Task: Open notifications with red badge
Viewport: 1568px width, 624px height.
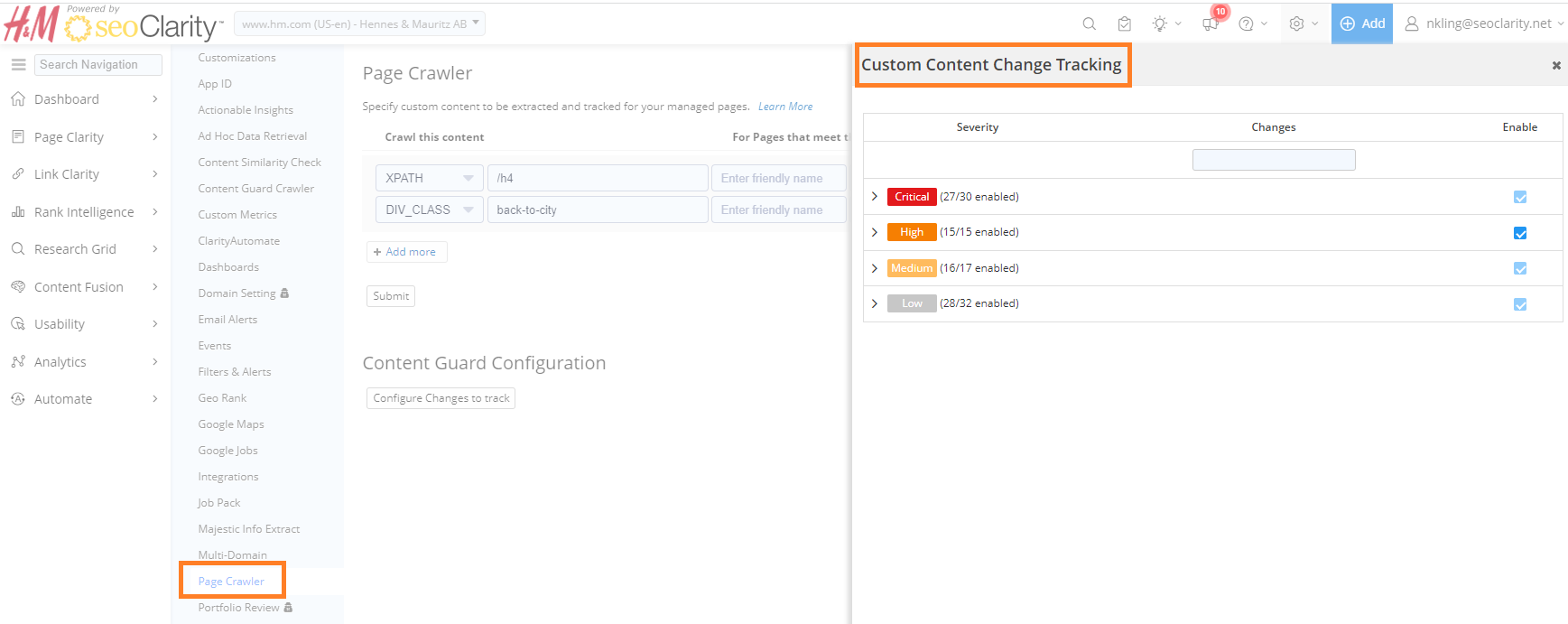Action: [x=1210, y=23]
